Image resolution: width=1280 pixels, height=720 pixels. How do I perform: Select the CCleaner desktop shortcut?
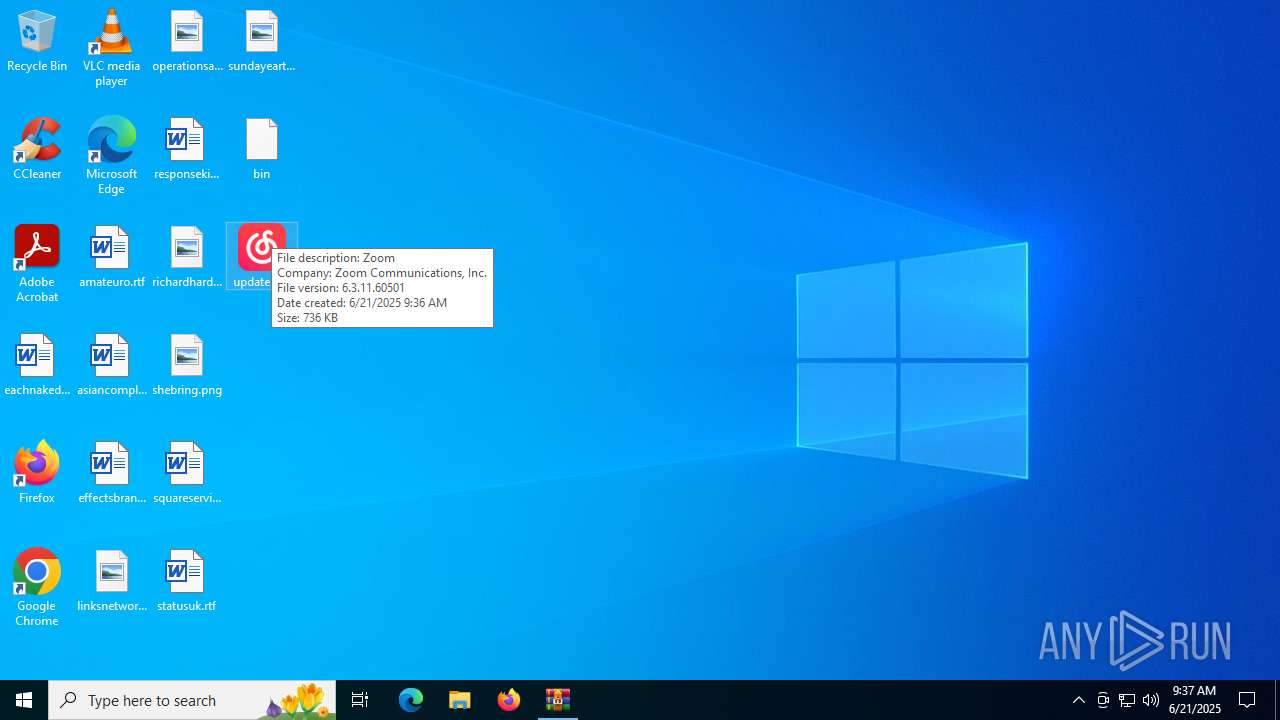coord(37,150)
